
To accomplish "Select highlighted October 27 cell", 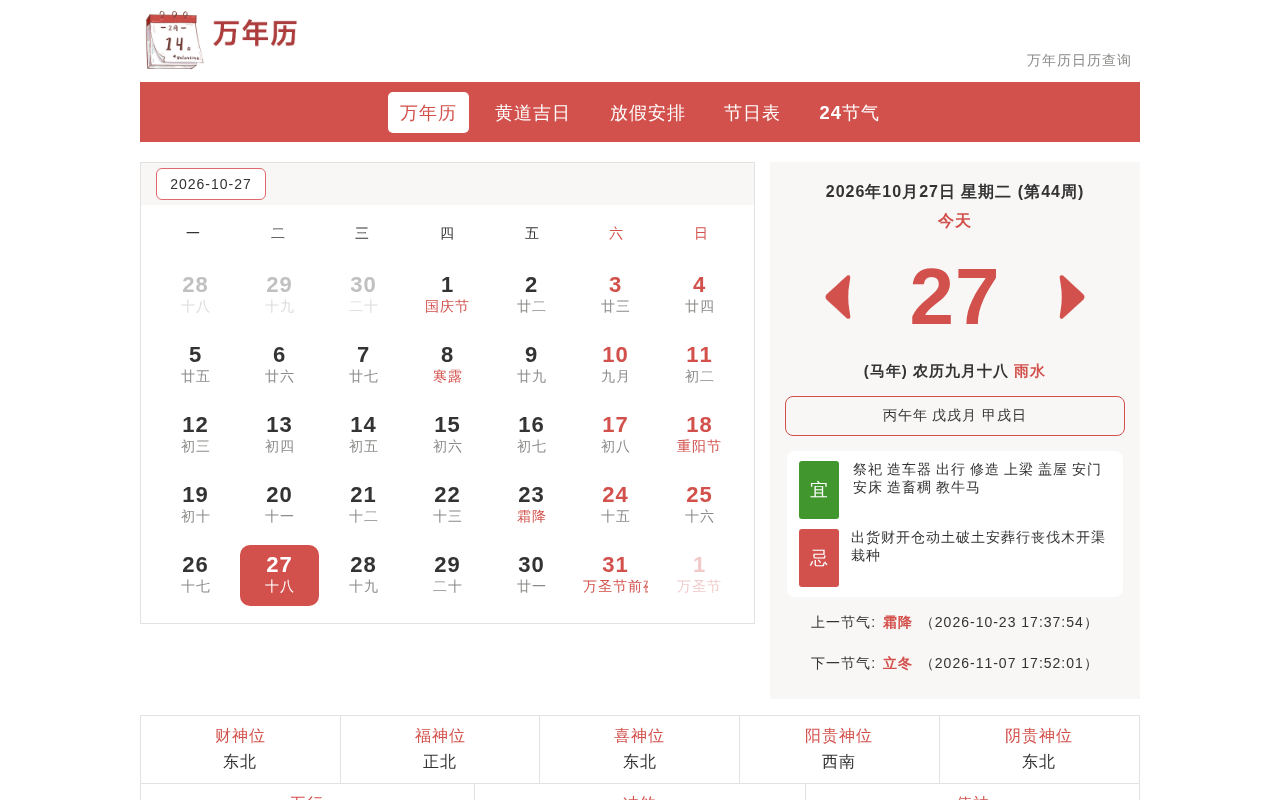I will click(x=279, y=575).
